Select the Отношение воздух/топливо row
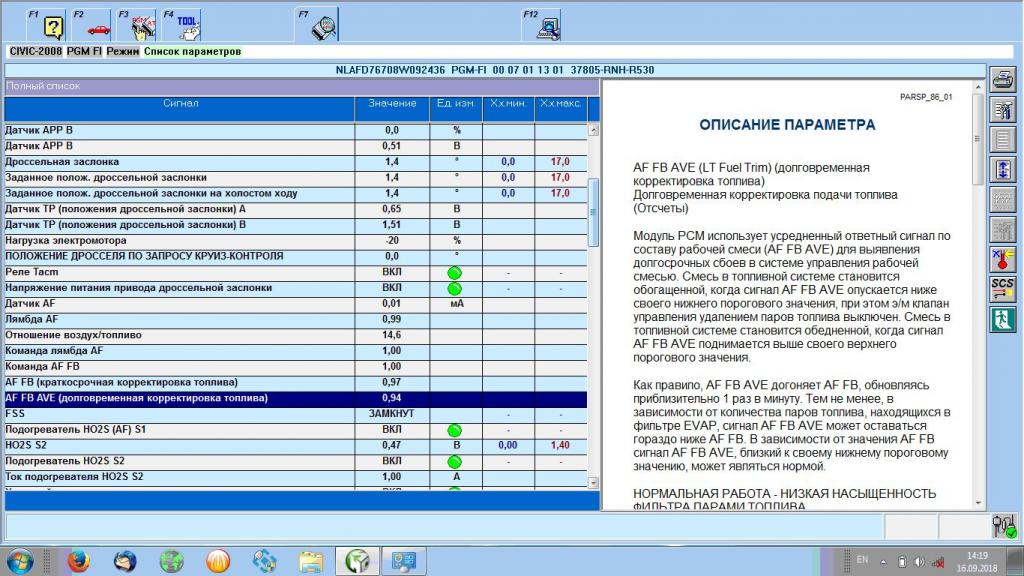The image size is (1024, 576). tap(296, 335)
